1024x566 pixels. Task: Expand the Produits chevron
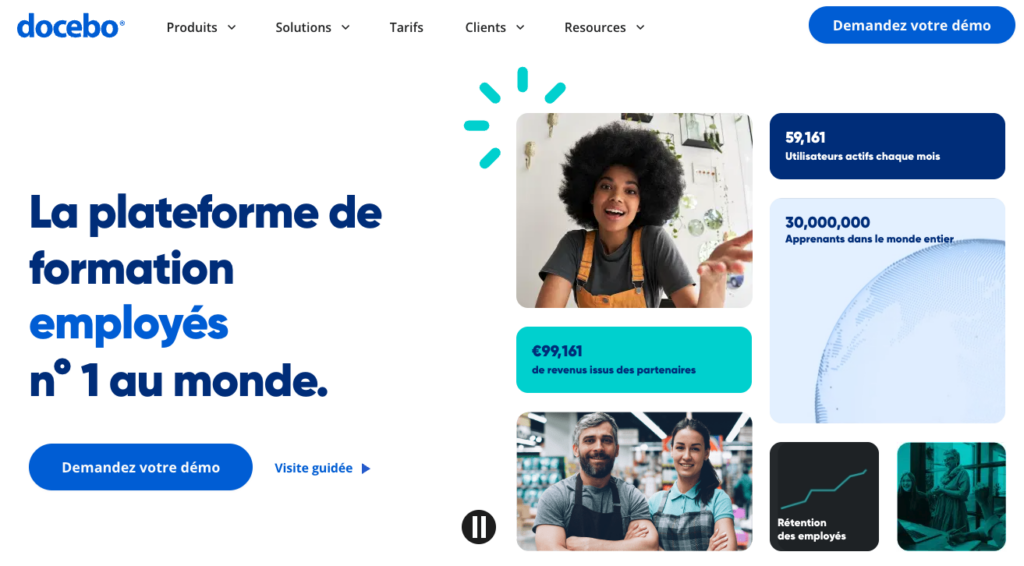(232, 27)
